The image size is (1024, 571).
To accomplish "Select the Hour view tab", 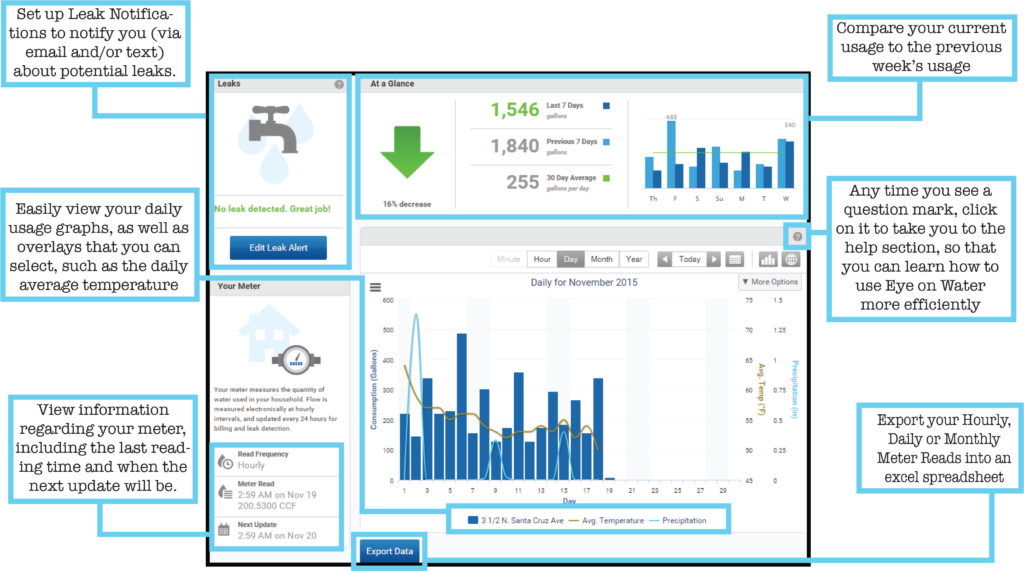I will [x=541, y=259].
